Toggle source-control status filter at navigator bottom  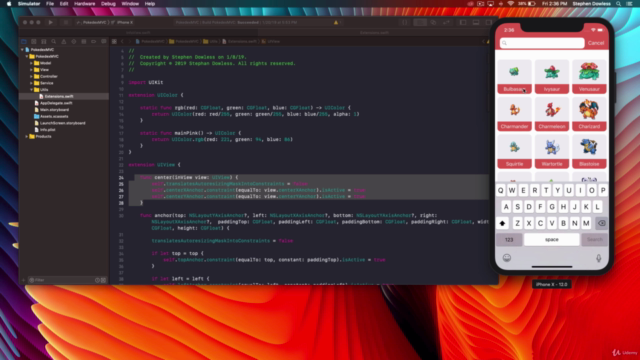103,280
